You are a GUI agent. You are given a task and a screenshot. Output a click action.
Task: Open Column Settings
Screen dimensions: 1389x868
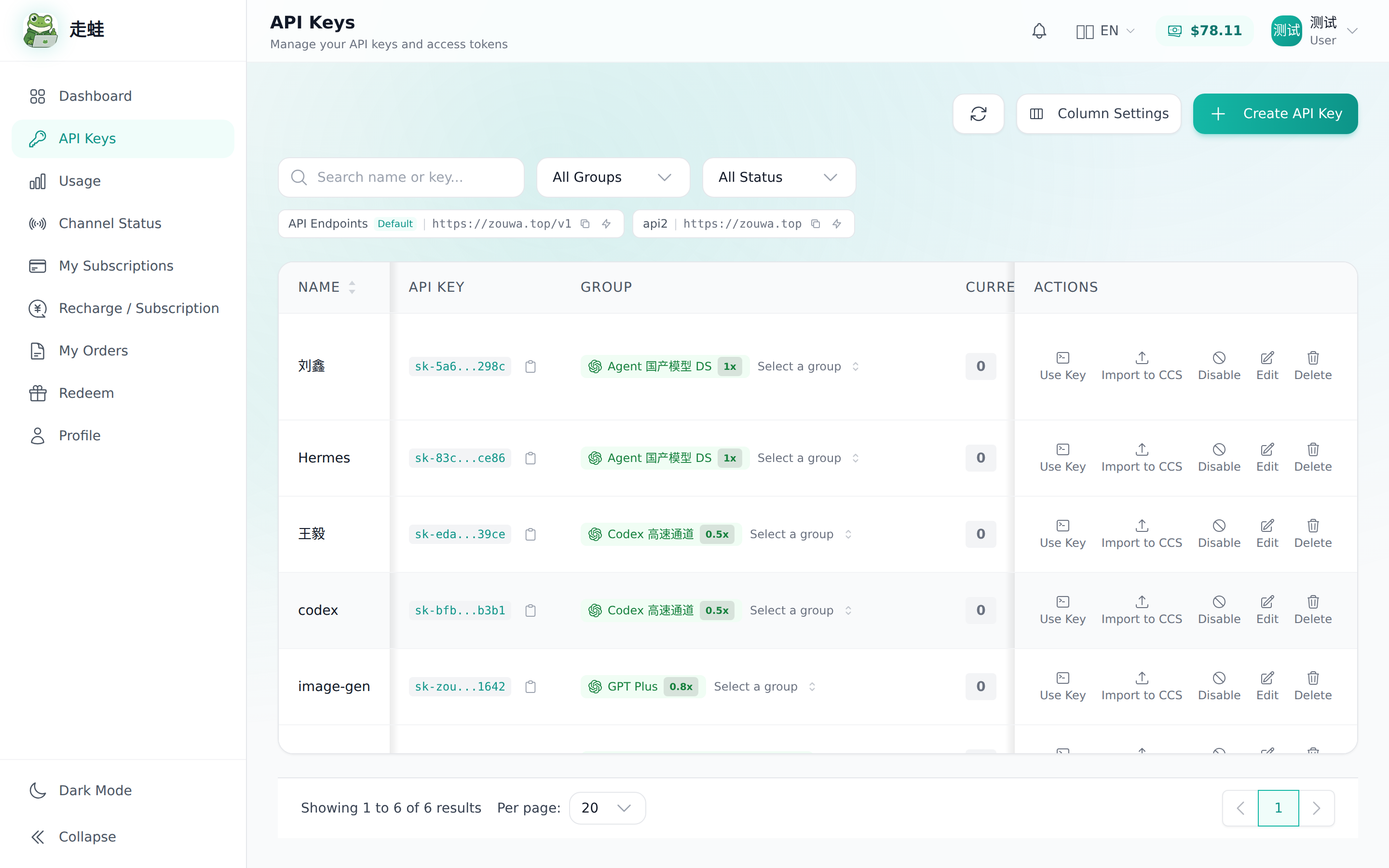(1098, 114)
